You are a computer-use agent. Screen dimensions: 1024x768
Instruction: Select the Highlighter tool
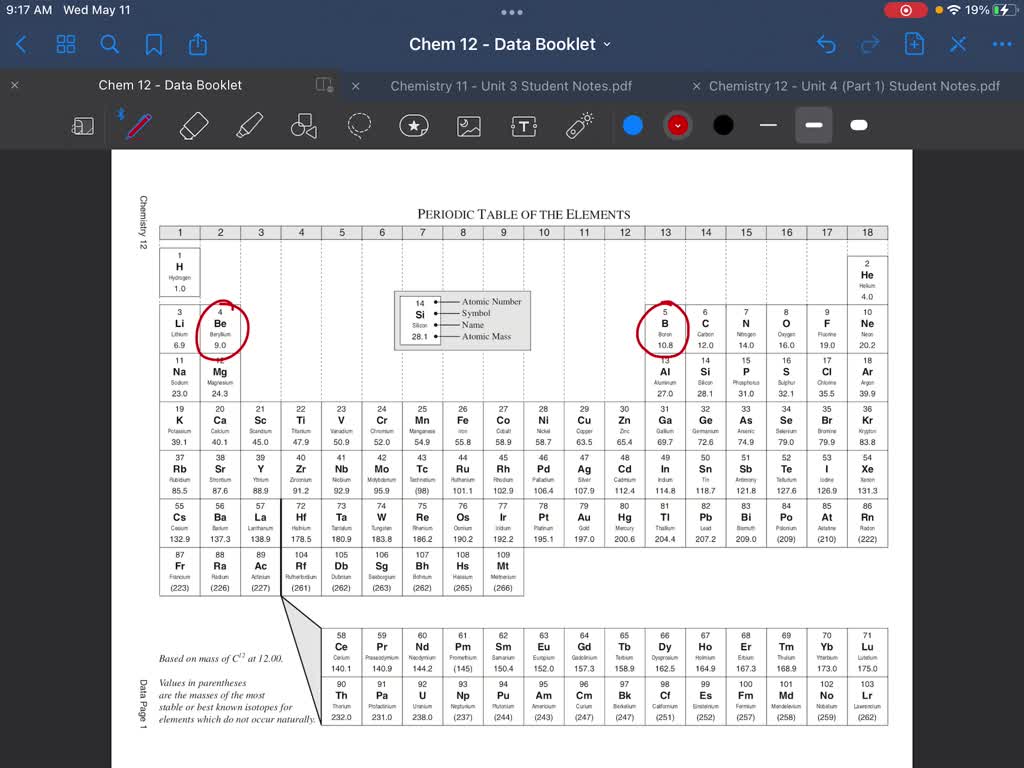click(249, 125)
